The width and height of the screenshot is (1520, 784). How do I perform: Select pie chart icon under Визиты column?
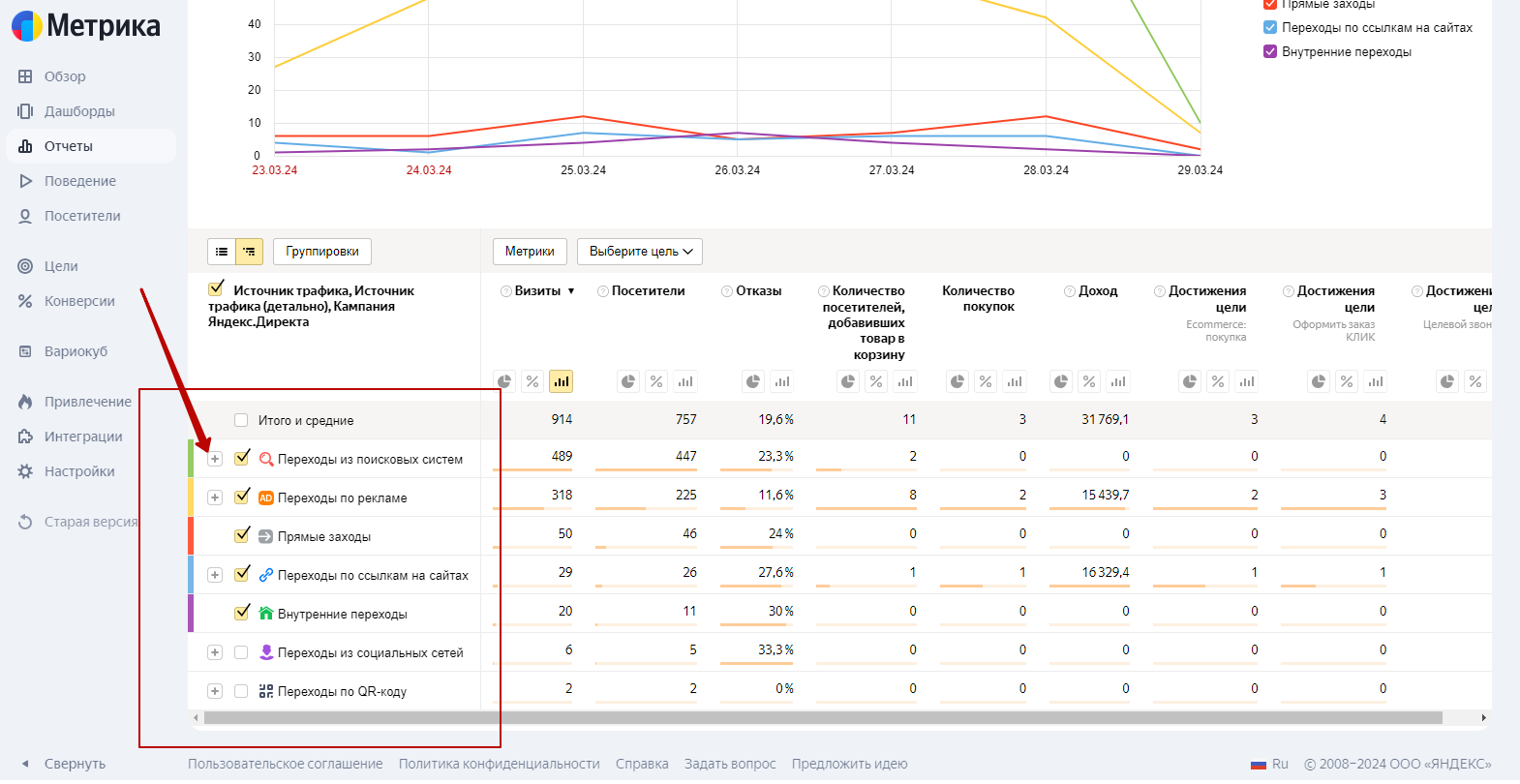[x=504, y=381]
